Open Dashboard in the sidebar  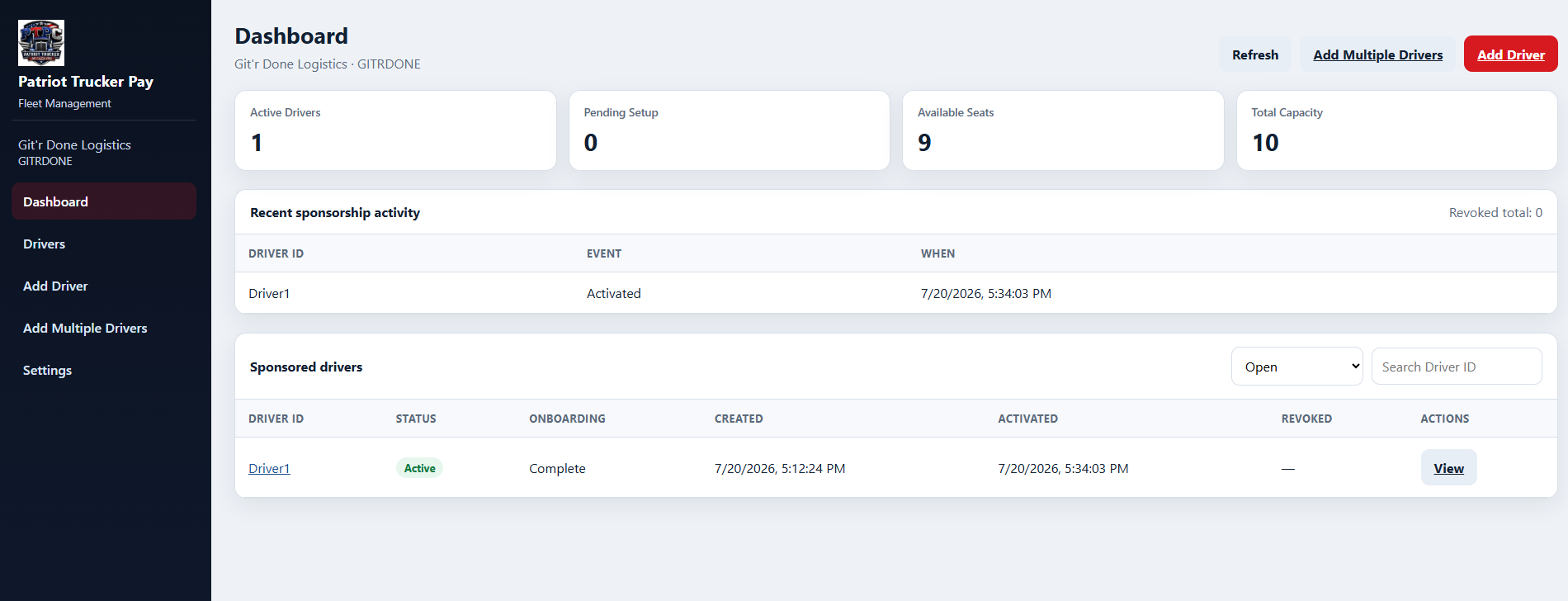(104, 201)
